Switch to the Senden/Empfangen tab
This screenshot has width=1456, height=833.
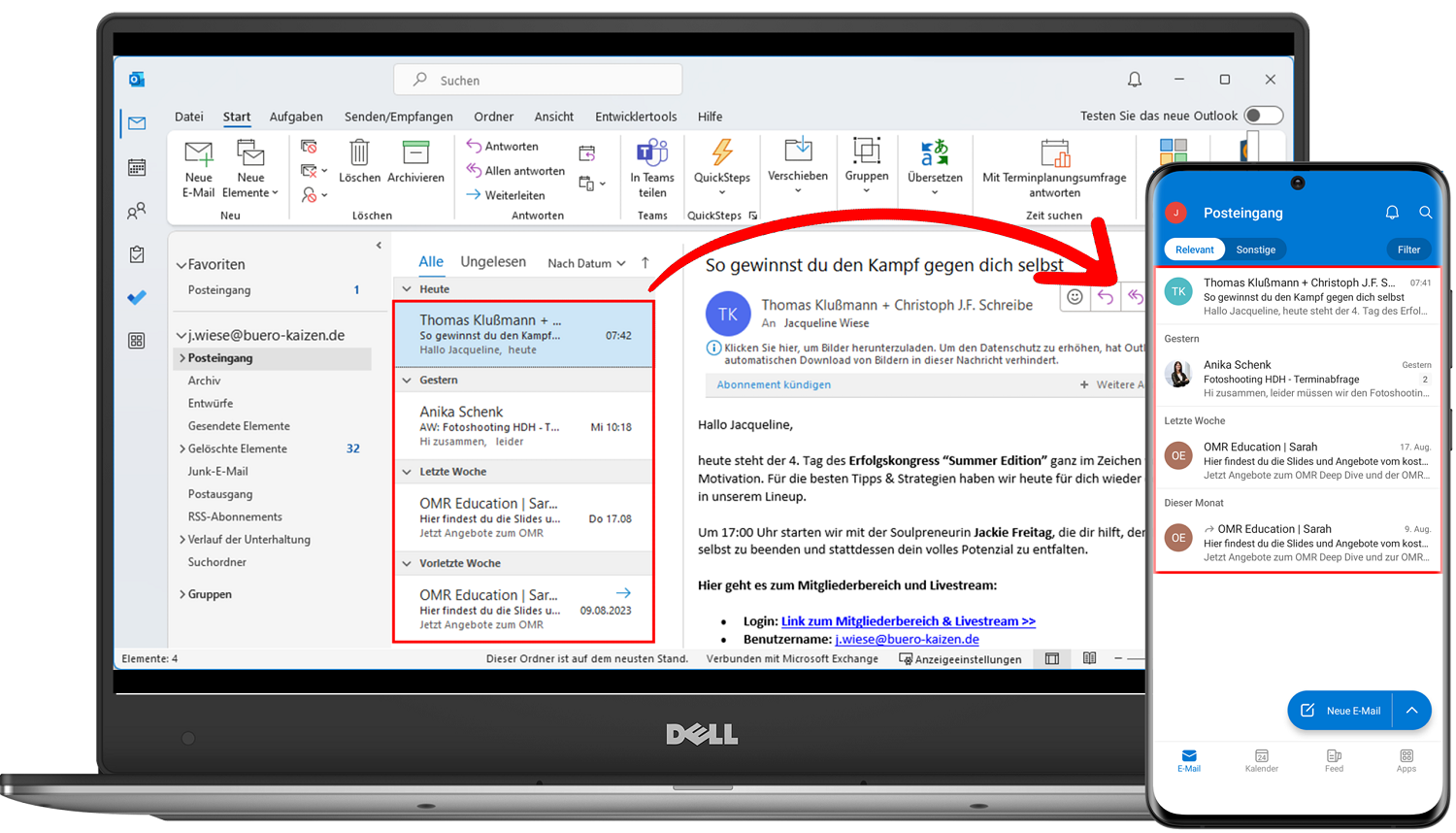coord(399,117)
